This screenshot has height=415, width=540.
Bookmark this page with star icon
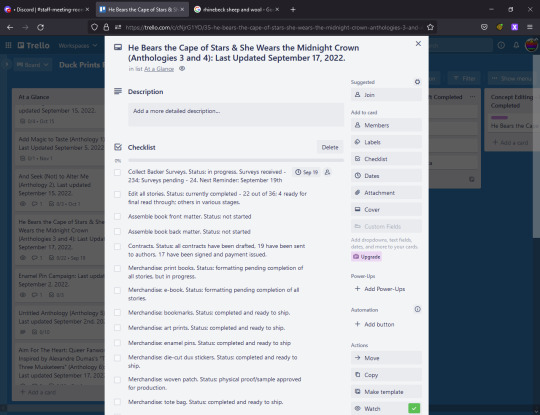coord(430,27)
